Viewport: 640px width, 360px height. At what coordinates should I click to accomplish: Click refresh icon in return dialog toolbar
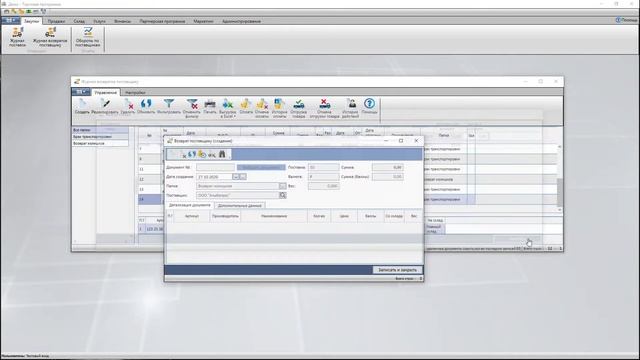192,154
